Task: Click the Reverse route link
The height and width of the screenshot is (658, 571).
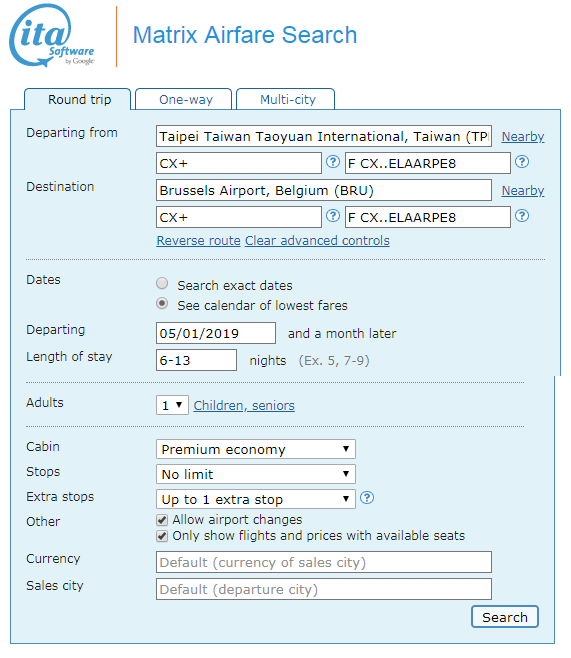Action: tap(198, 240)
